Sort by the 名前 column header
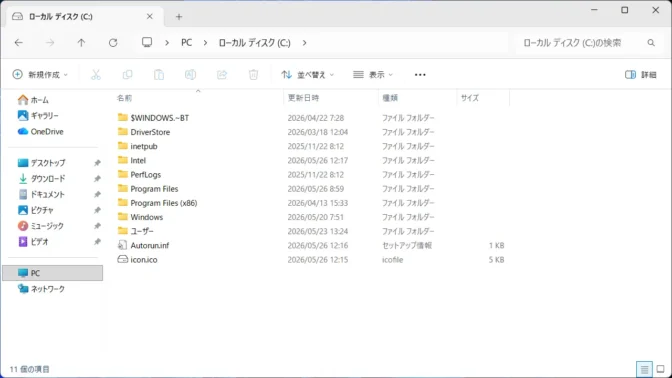The image size is (672, 378). coord(125,98)
